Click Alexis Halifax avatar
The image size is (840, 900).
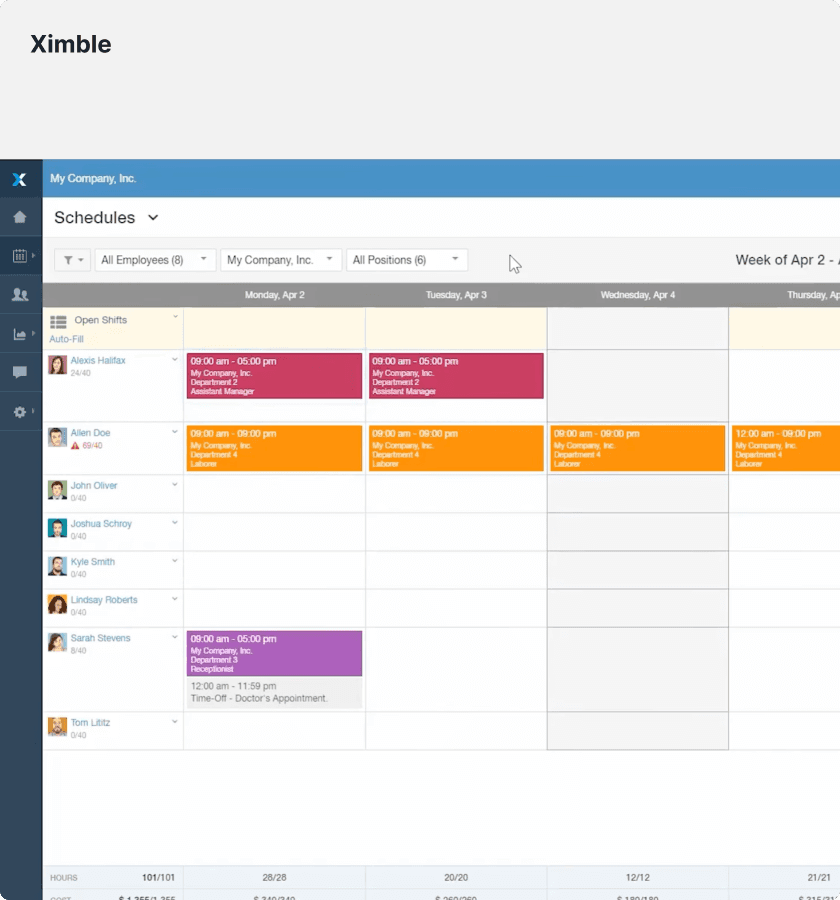[57, 365]
